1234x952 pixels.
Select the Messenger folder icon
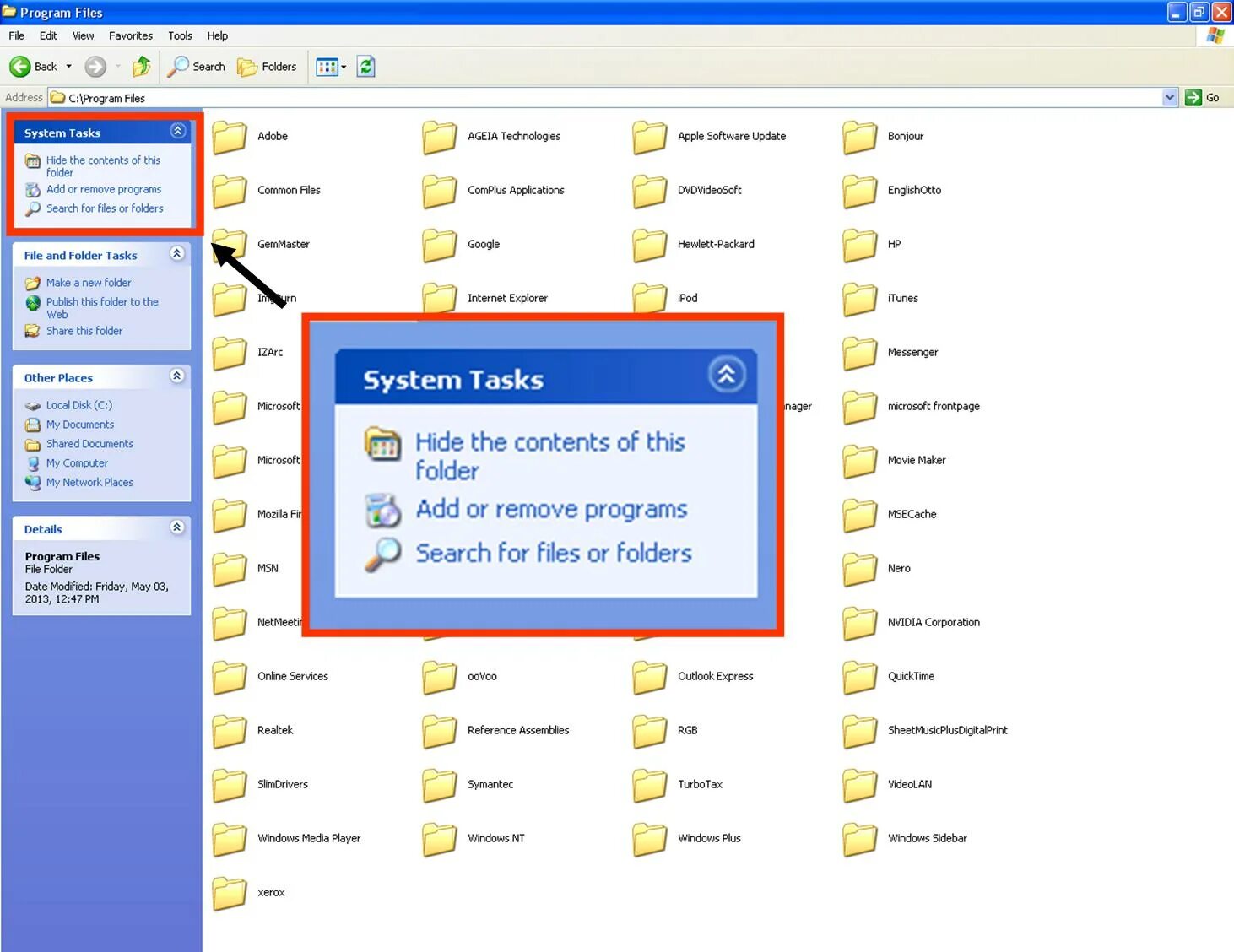860,353
